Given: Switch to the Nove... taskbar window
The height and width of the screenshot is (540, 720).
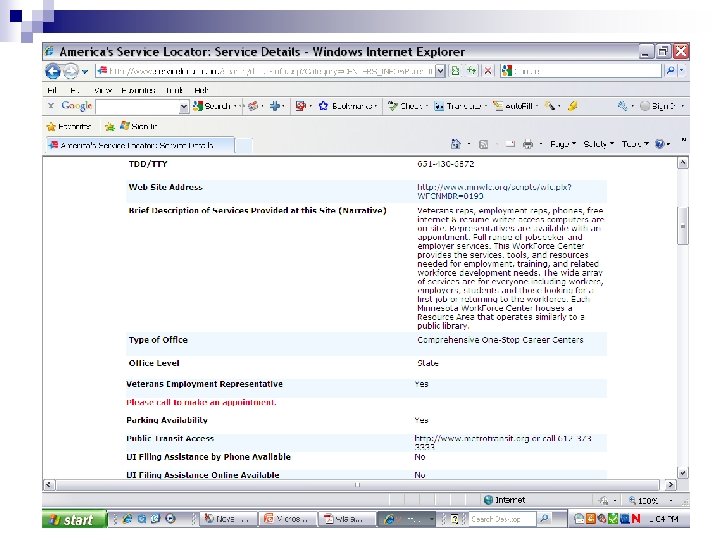Looking at the screenshot, I should 228,519.
